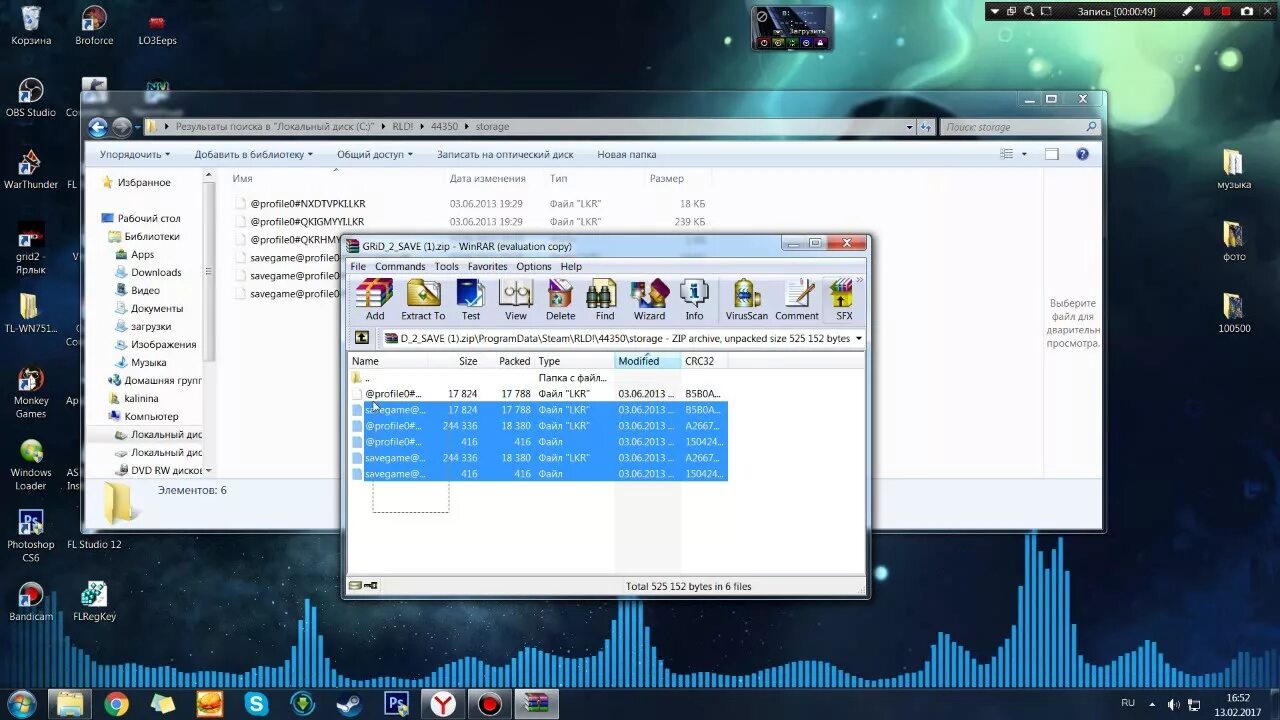Image resolution: width=1280 pixels, height=720 pixels.
Task: Select the parent folder '..' row
Action: click(x=538, y=378)
